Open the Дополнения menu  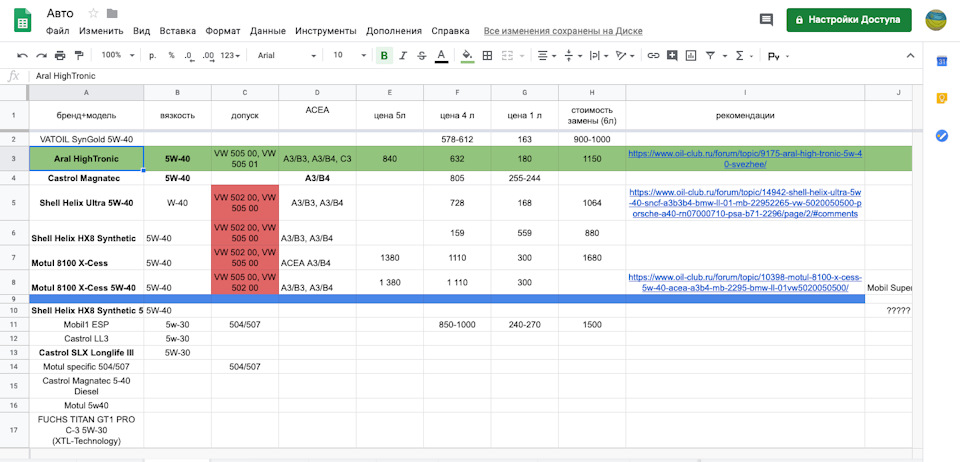point(394,31)
